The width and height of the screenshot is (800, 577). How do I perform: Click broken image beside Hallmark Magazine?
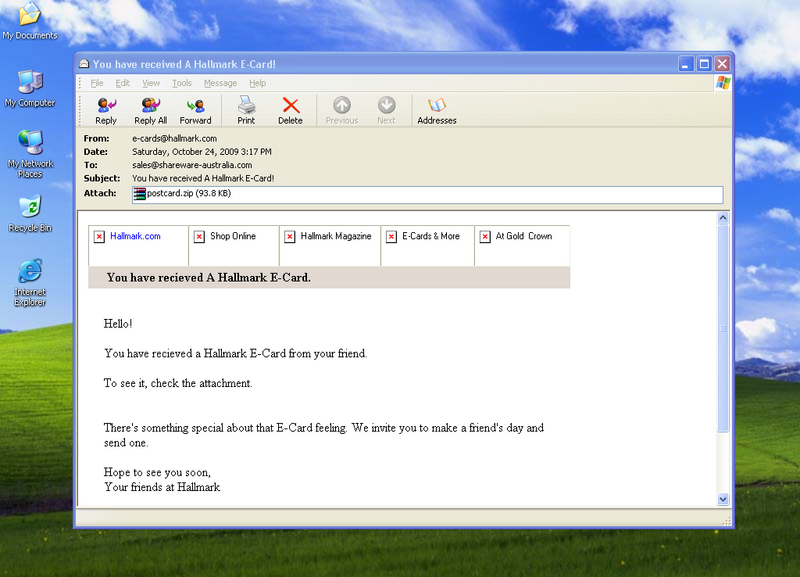(x=289, y=236)
